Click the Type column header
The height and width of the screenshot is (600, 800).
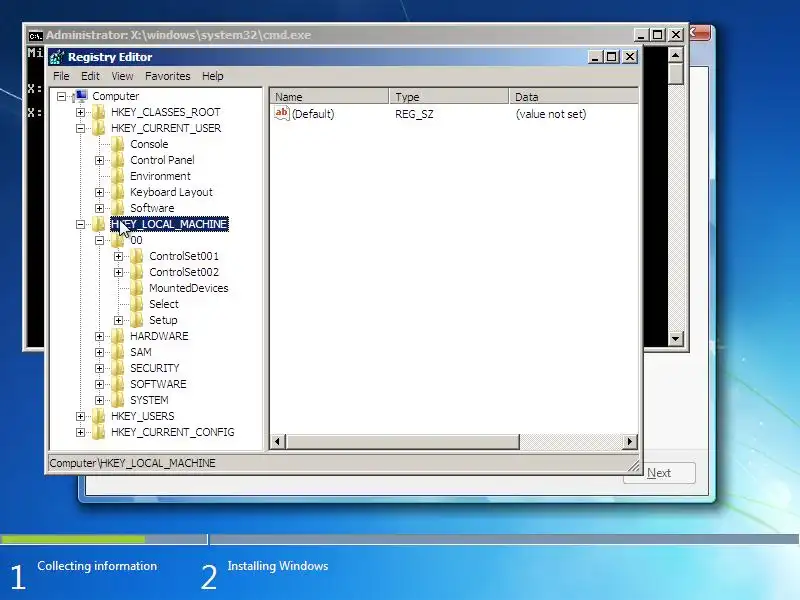449,96
